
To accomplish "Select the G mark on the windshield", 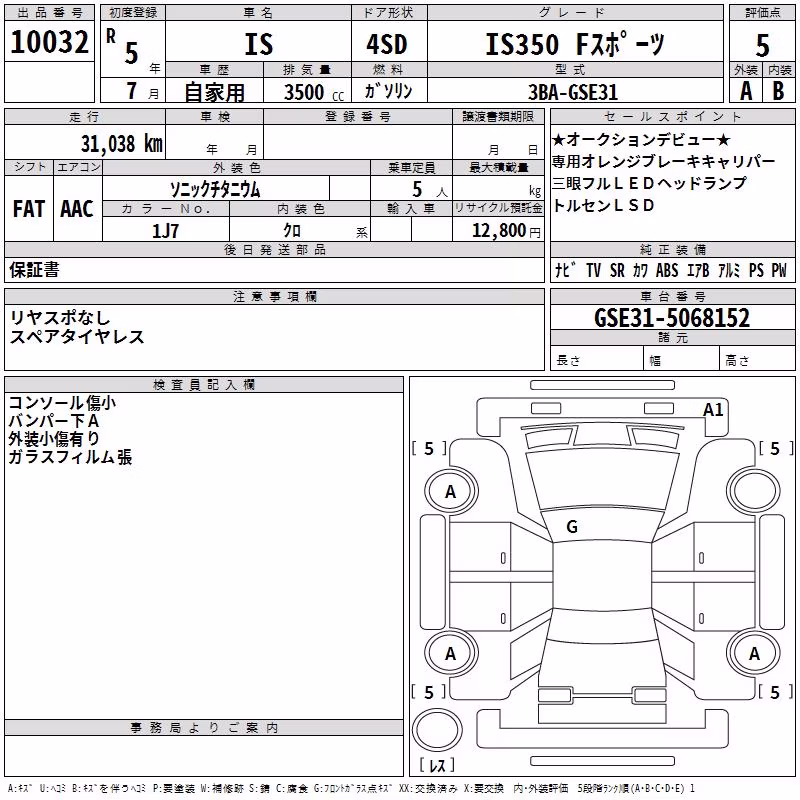I will 572,527.
